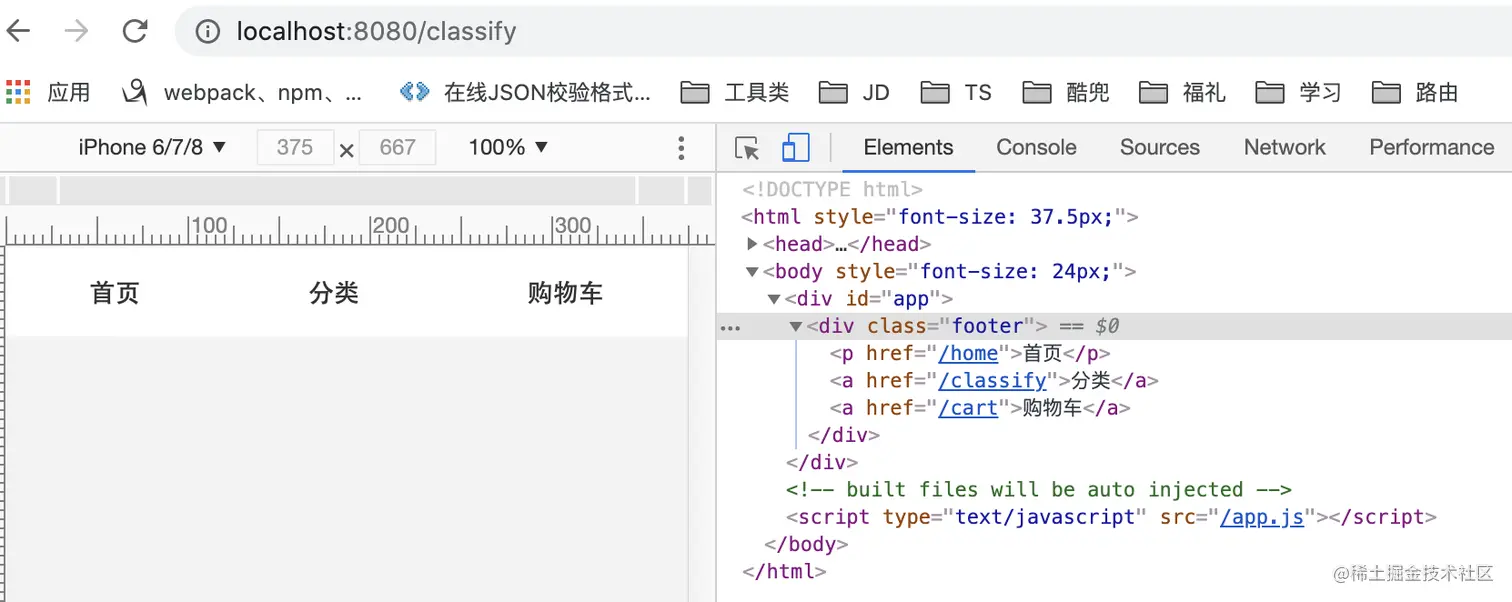Image resolution: width=1512 pixels, height=602 pixels.
Task: Edit the device height field 667
Action: point(397,148)
